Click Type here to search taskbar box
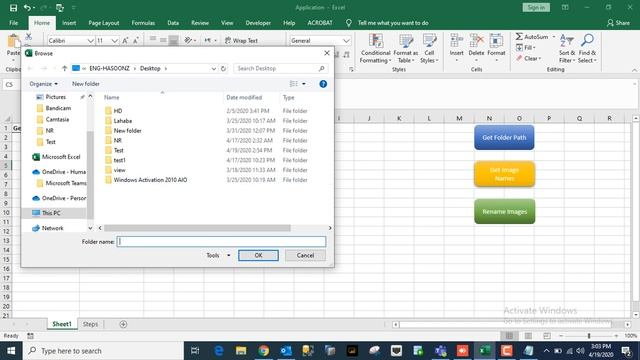The image size is (640, 360). click(x=103, y=351)
